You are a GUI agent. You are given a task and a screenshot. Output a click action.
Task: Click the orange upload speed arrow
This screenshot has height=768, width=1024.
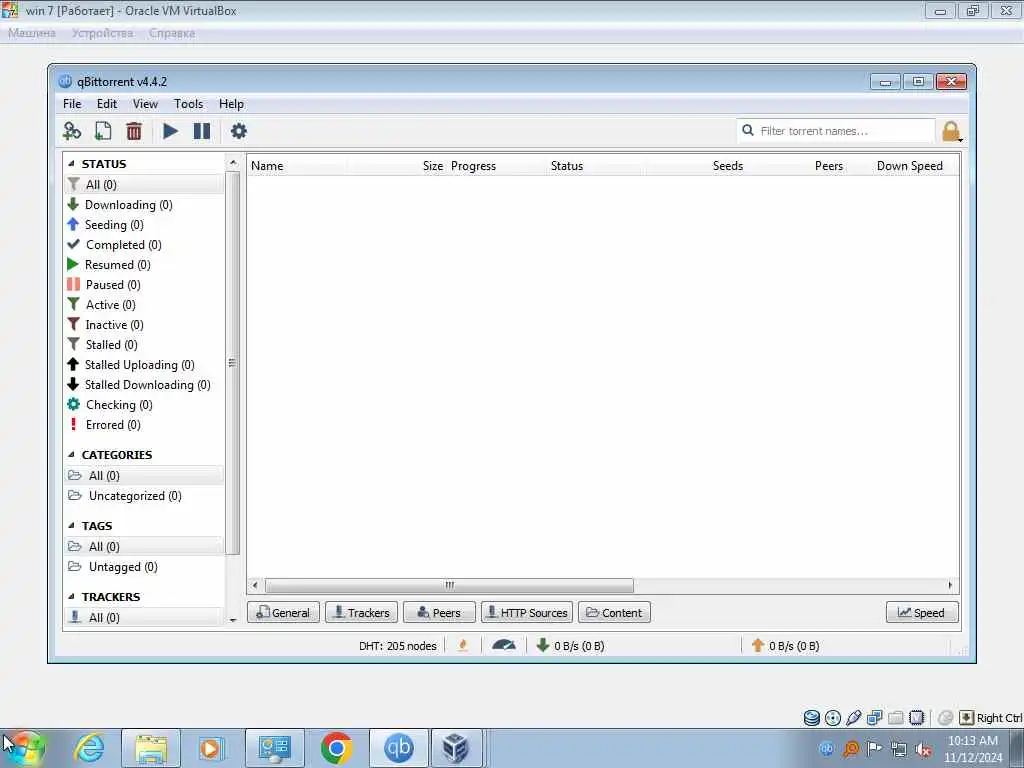tap(758, 645)
